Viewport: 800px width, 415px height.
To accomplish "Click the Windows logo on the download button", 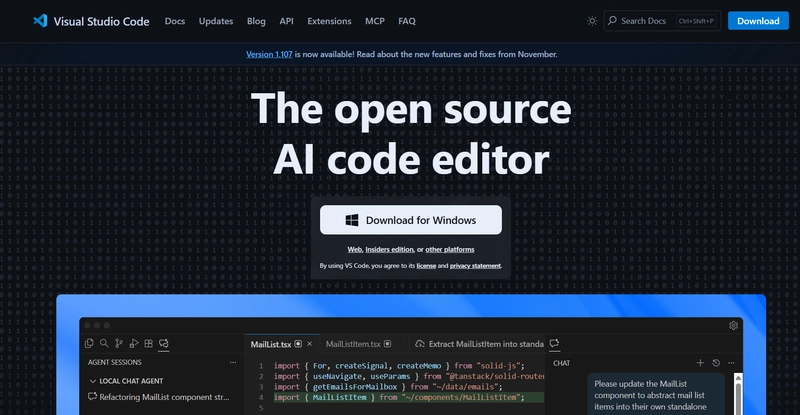I will (x=352, y=220).
